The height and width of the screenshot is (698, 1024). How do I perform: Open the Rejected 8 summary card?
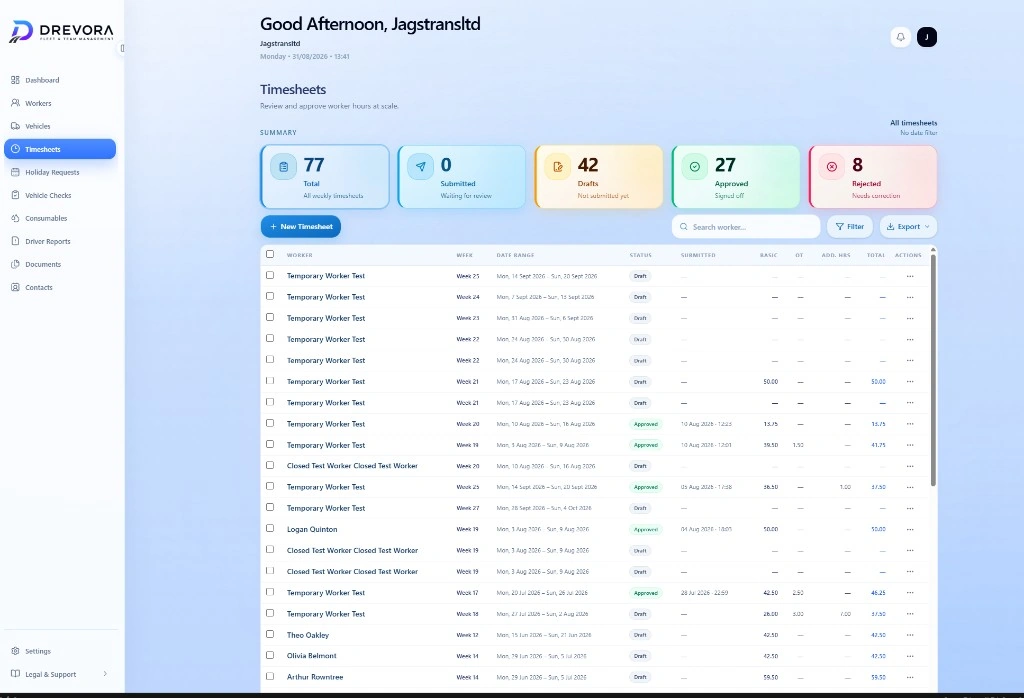pos(873,177)
